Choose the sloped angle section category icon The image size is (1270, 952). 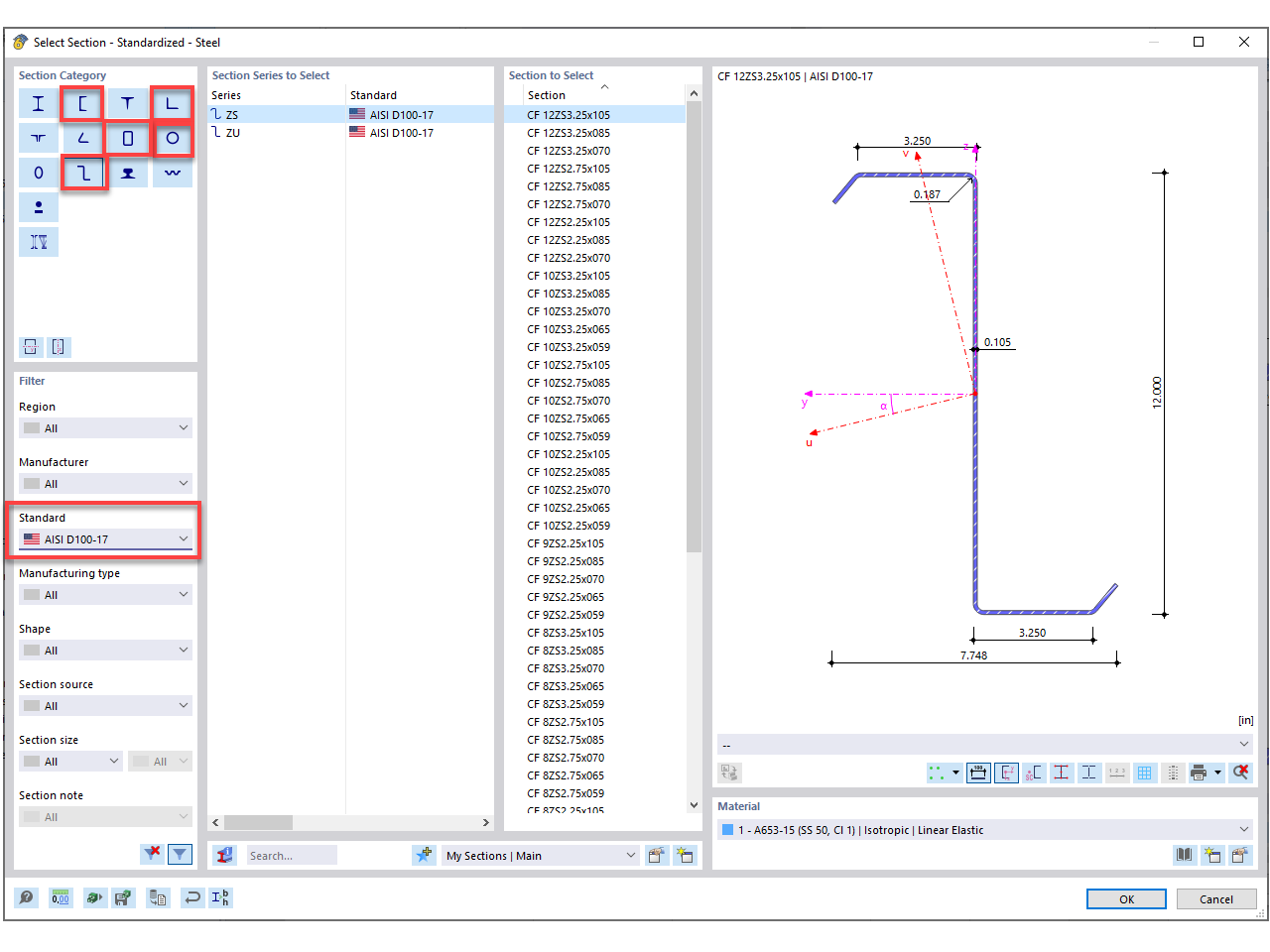click(x=82, y=138)
